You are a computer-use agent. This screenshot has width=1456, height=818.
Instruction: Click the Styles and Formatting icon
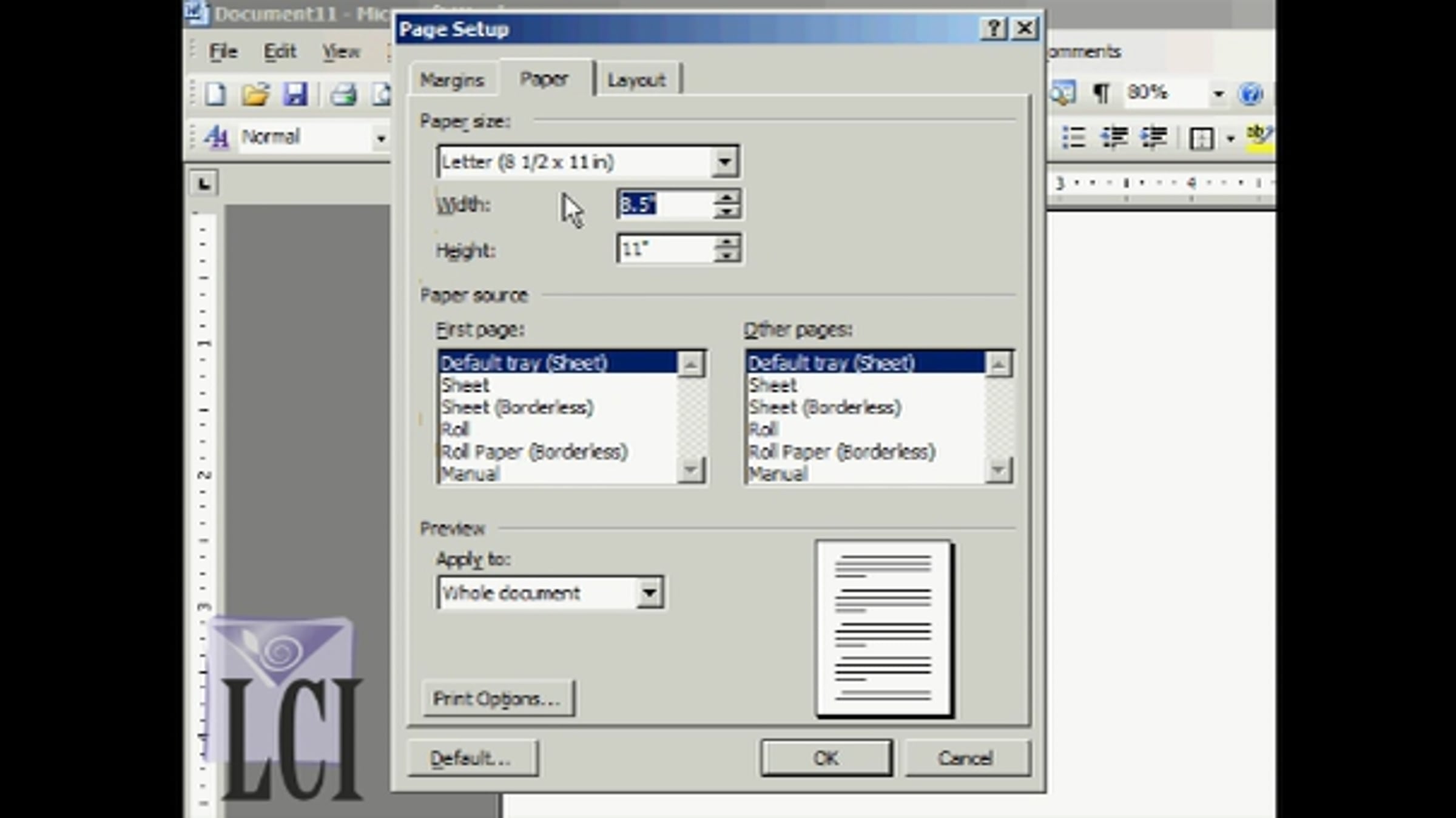216,137
